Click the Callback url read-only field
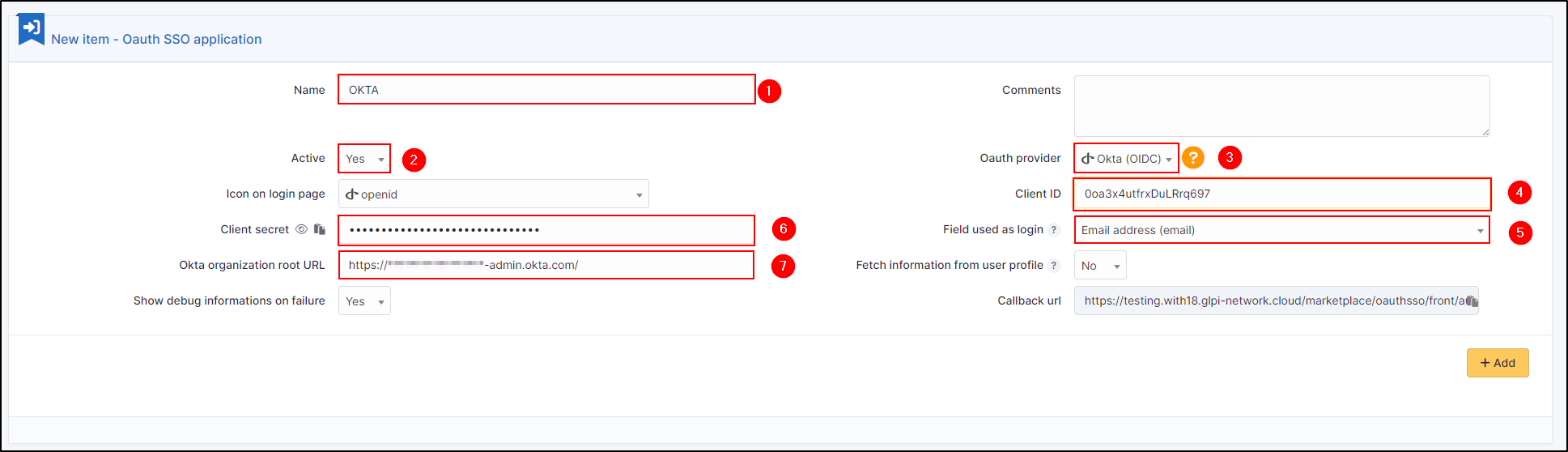Image resolution: width=1568 pixels, height=452 pixels. pos(1271,301)
